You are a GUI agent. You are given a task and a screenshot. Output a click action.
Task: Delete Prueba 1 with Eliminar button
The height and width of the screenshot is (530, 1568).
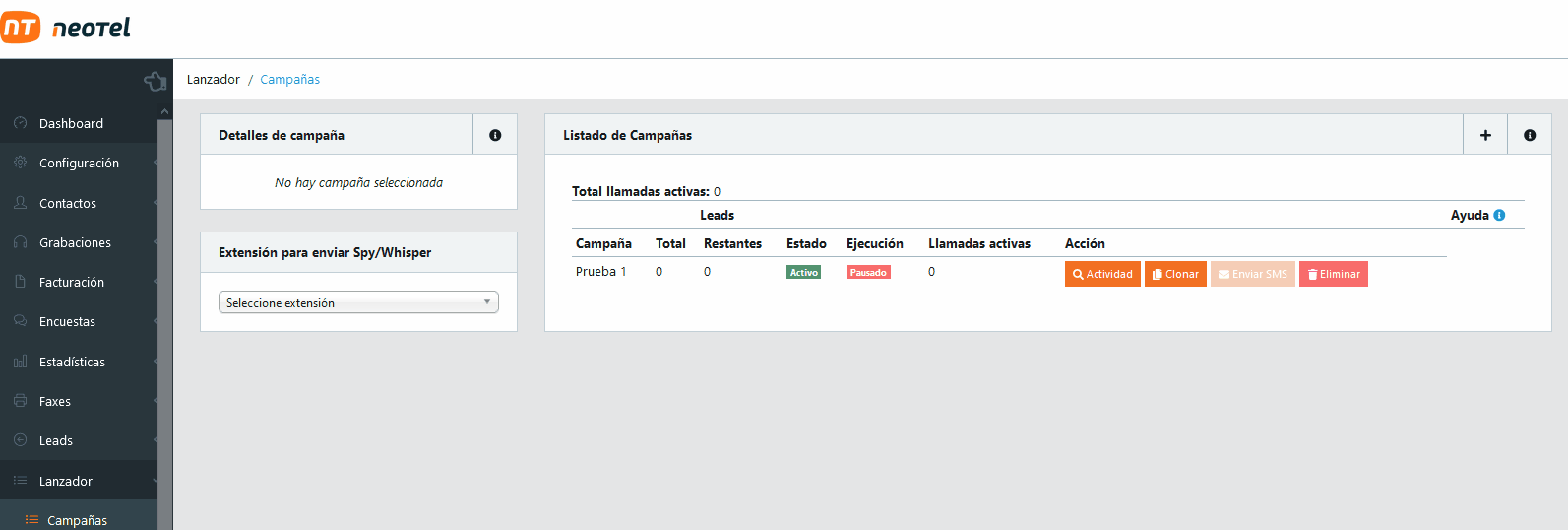point(1333,274)
